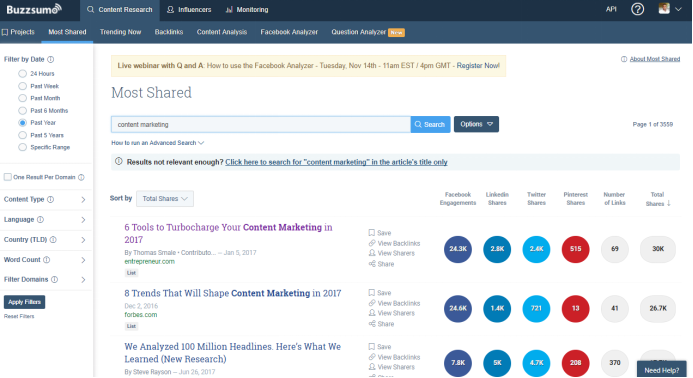The height and width of the screenshot is (378, 693).
Task: Select the Specific Range date filter
Action: coord(23,147)
